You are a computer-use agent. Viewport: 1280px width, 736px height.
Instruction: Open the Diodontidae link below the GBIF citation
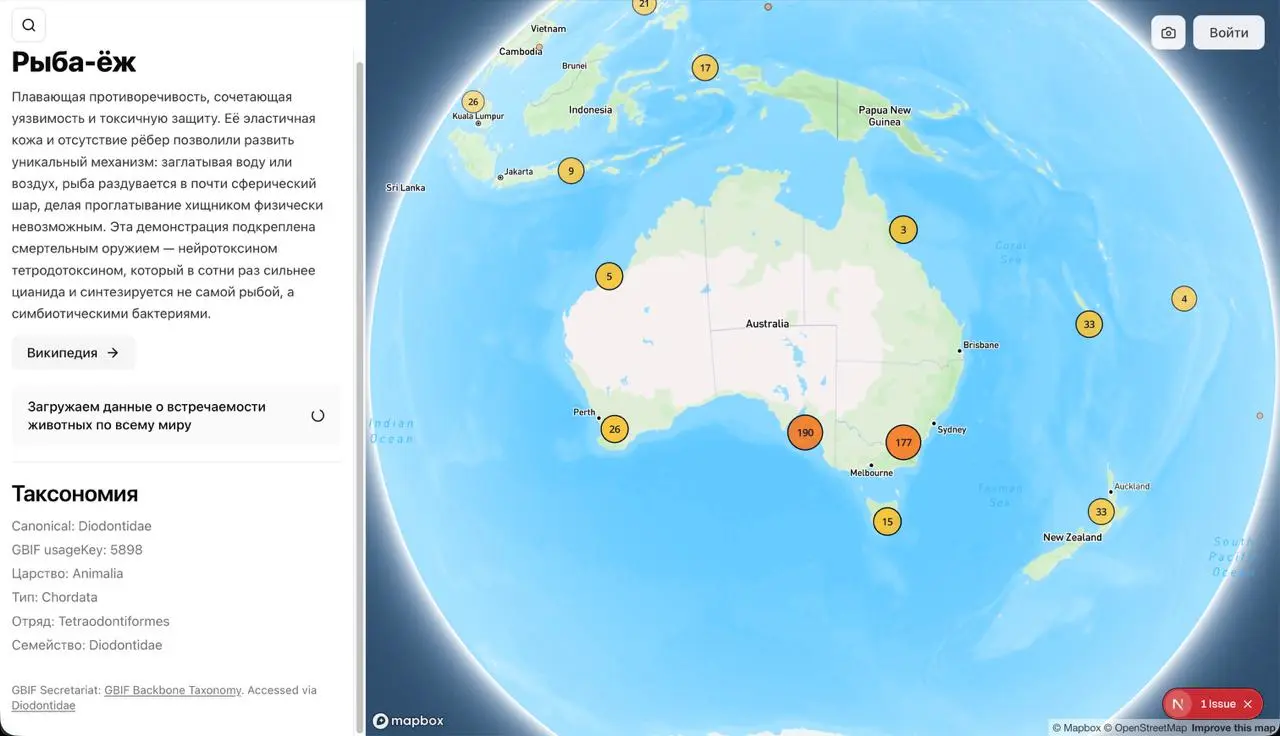[43, 705]
